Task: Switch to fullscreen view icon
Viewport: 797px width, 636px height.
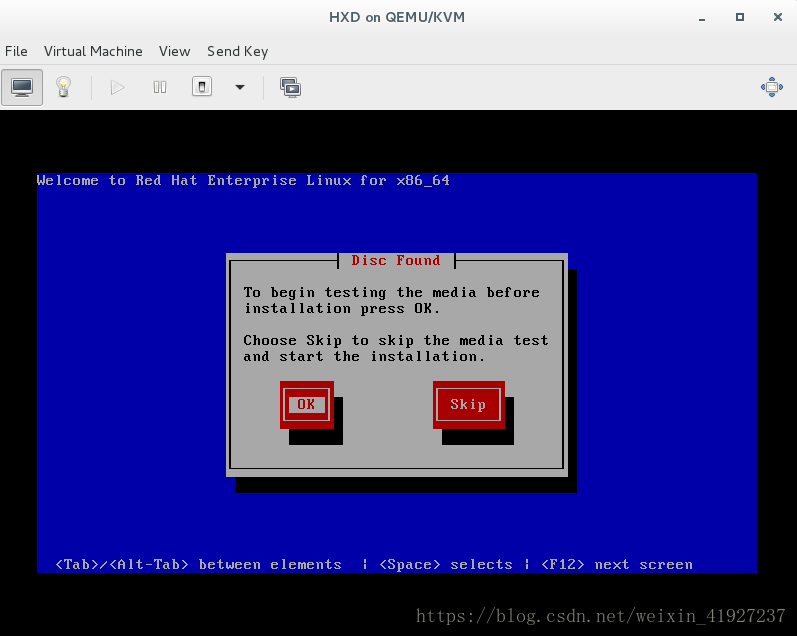Action: tap(772, 87)
